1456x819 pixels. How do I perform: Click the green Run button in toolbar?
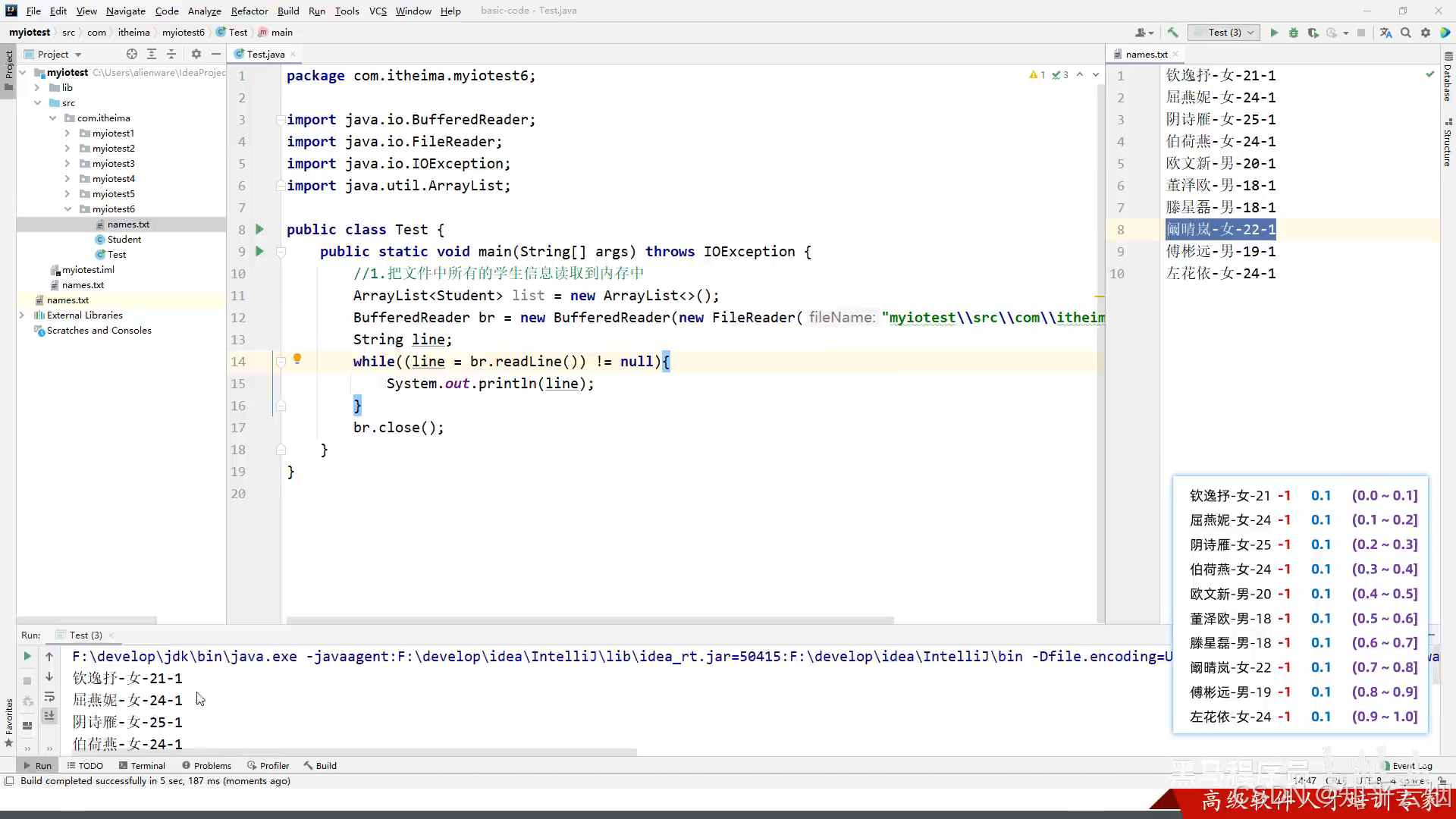1274,33
